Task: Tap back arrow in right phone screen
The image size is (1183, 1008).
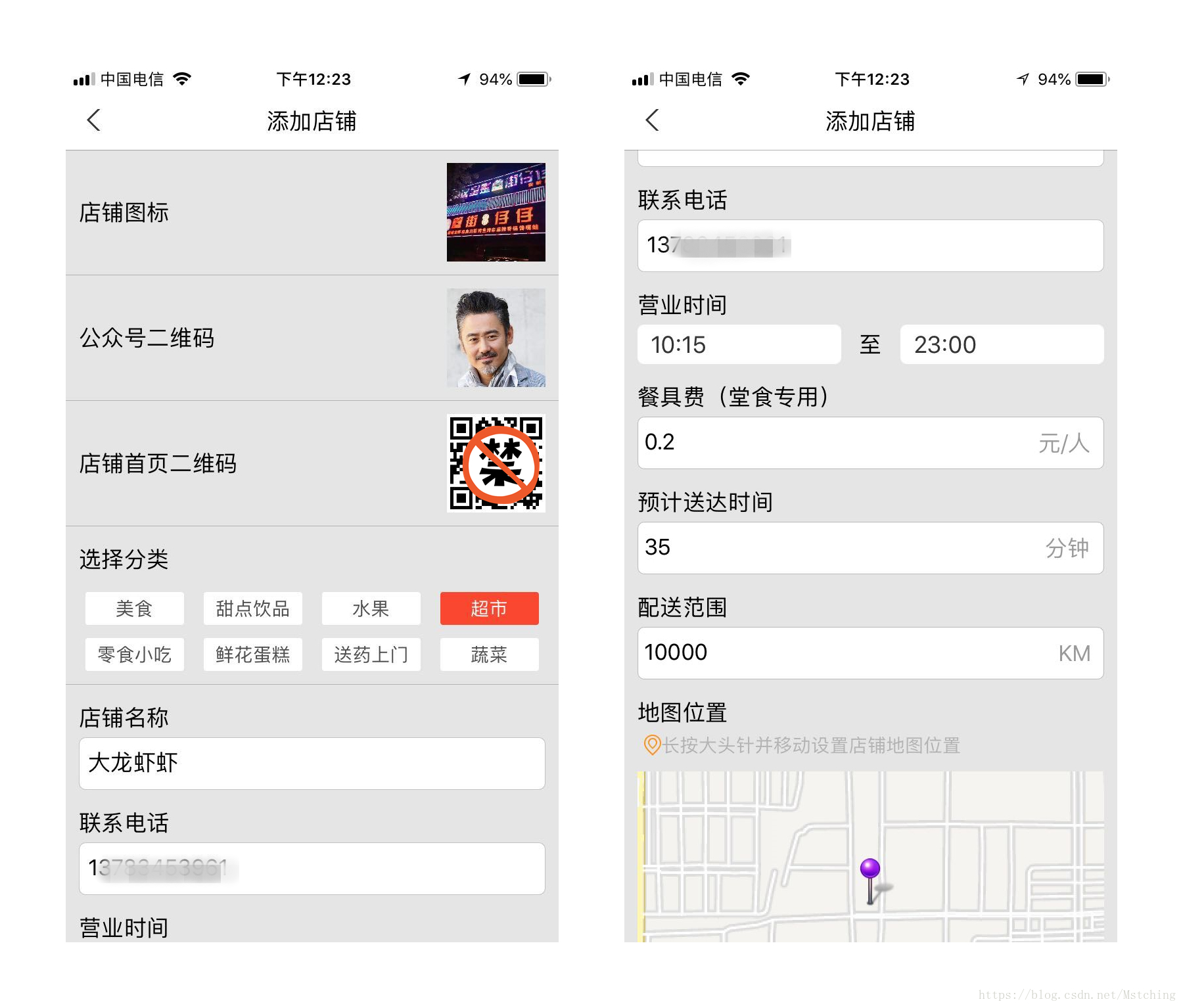Action: click(x=653, y=120)
